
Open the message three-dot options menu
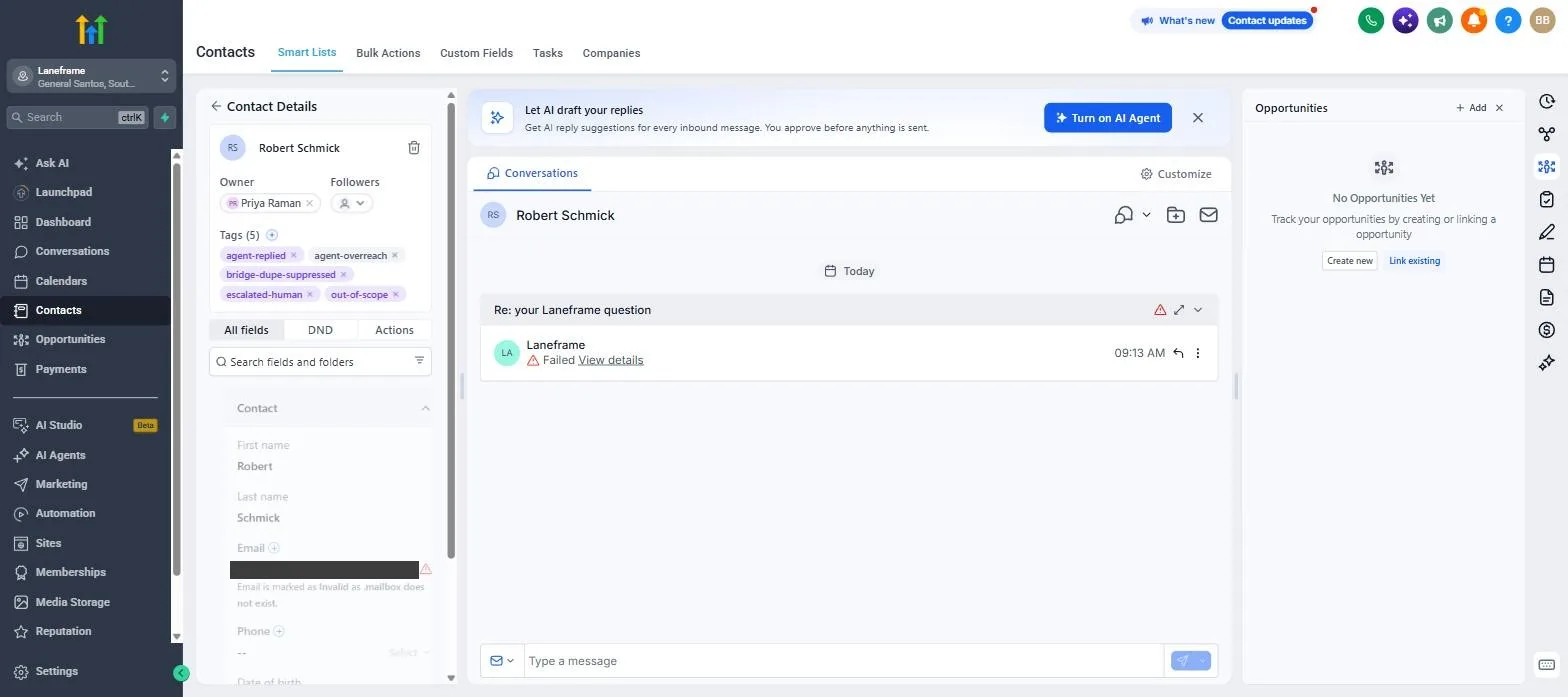pos(1198,353)
